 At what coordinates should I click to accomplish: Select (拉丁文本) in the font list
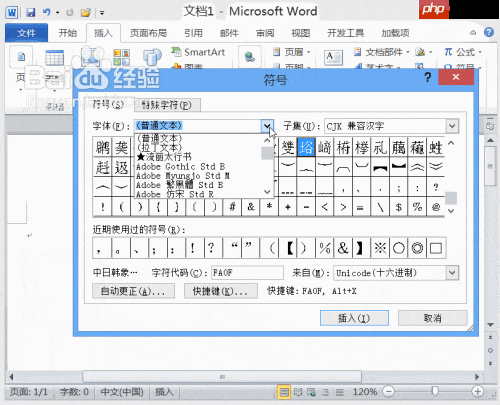(x=160, y=147)
